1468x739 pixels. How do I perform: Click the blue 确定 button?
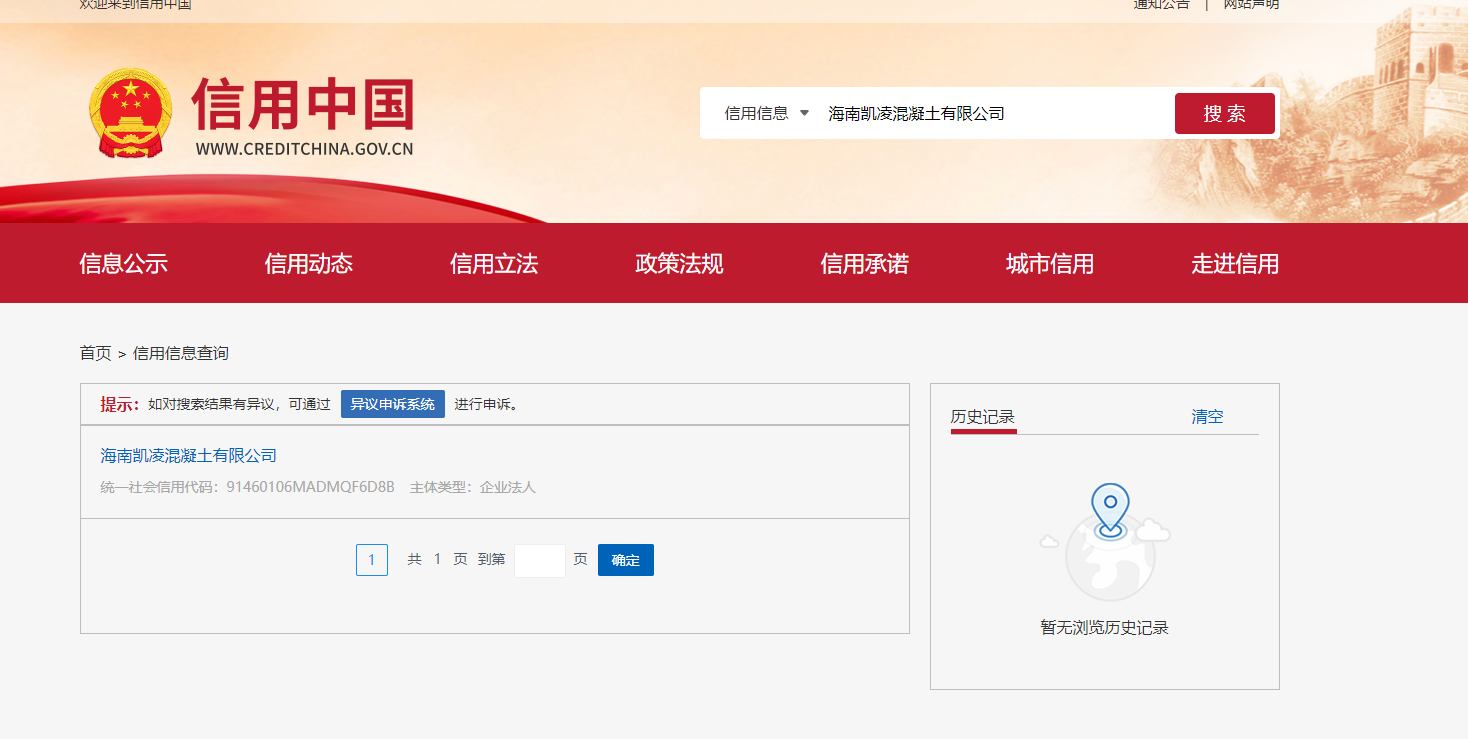click(x=626, y=560)
